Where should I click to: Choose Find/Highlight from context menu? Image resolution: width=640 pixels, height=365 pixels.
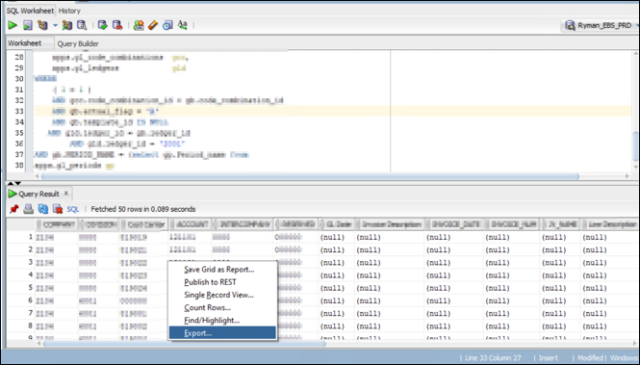(x=211, y=320)
